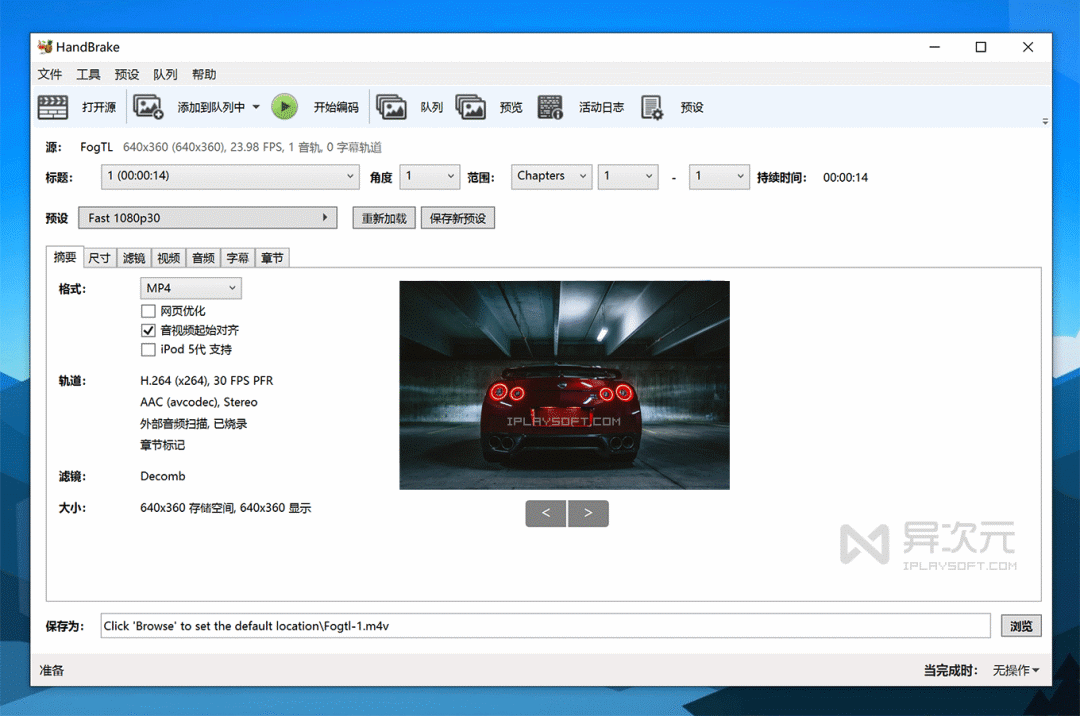
Task: Enable iPod 5th generation support
Action: tap(147, 349)
